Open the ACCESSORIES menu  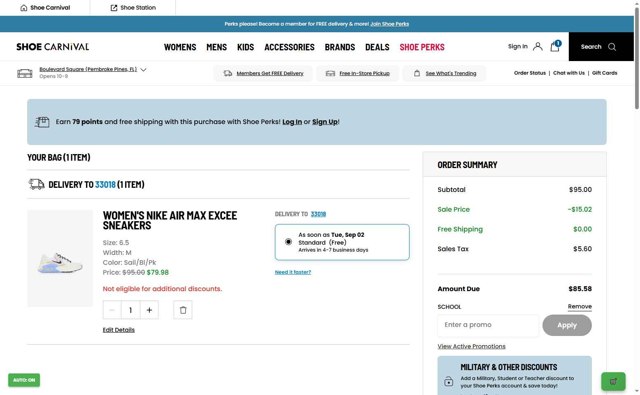click(289, 47)
